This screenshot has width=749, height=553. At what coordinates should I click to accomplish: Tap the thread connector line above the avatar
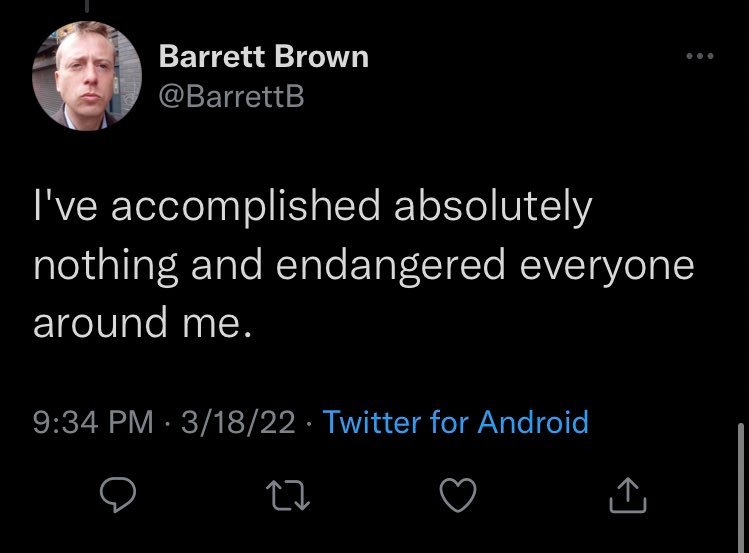pos(87,6)
